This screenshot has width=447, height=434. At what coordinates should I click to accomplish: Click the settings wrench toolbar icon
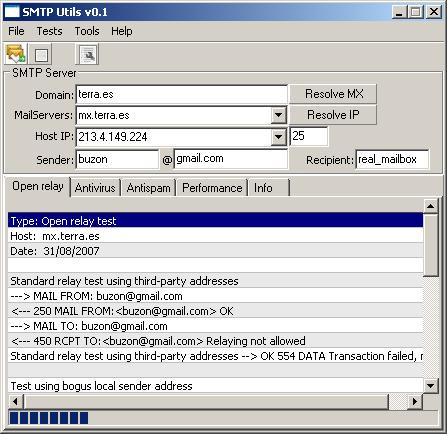tap(88, 54)
